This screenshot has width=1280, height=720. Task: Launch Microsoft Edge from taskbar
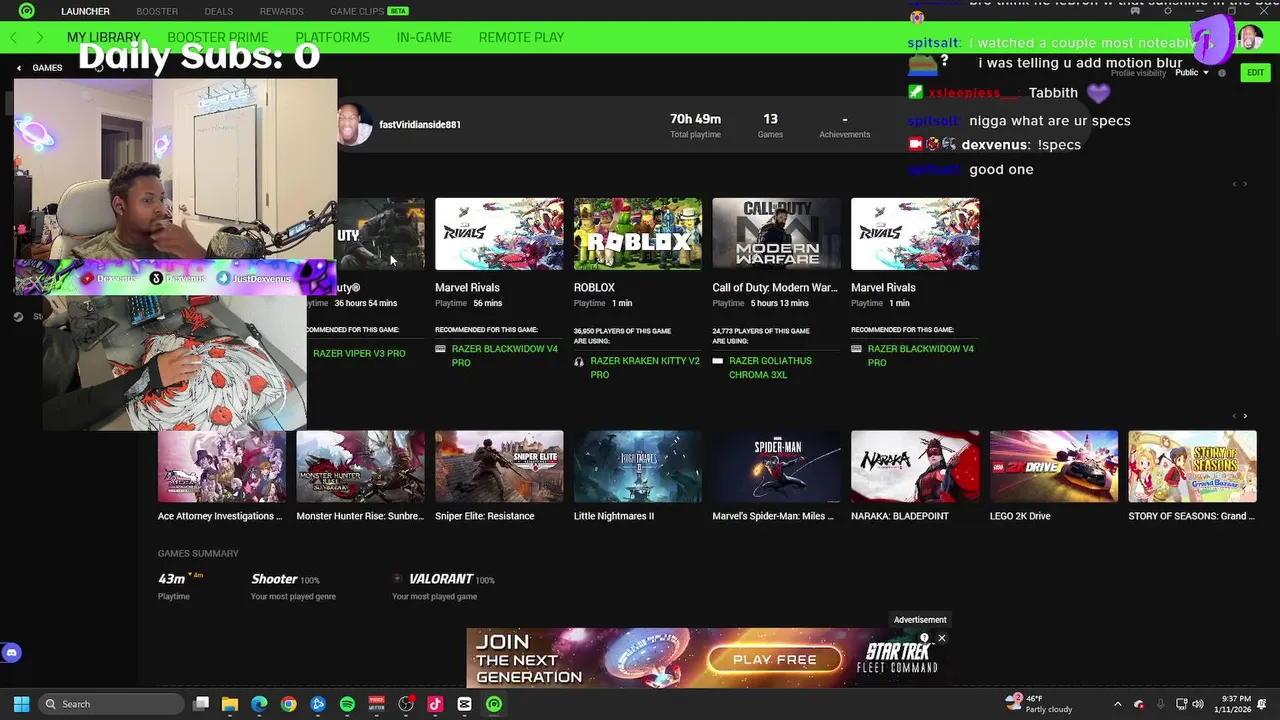point(259,704)
